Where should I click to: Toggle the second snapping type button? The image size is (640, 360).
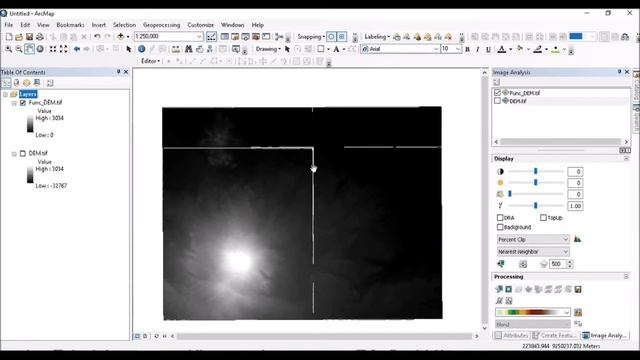pos(342,37)
